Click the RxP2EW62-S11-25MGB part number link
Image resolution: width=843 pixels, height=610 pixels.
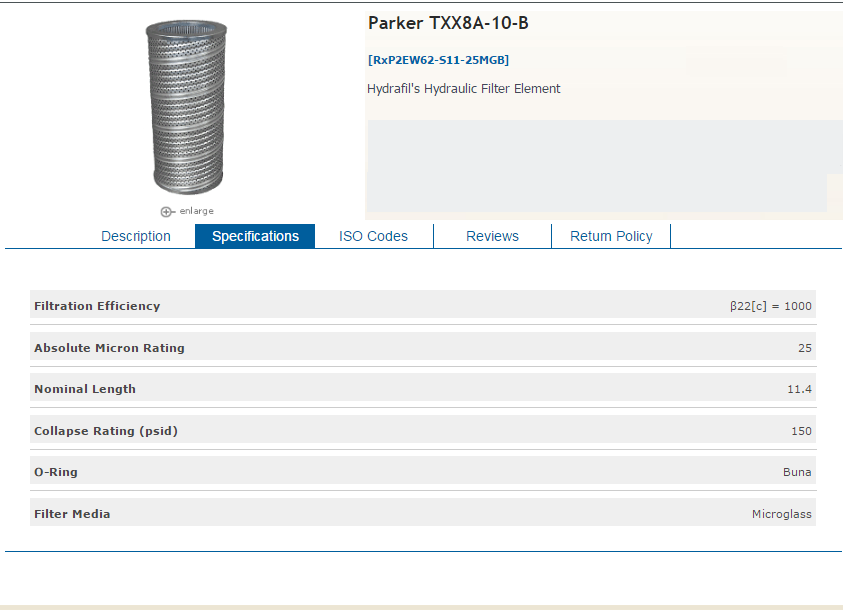pyautogui.click(x=438, y=60)
